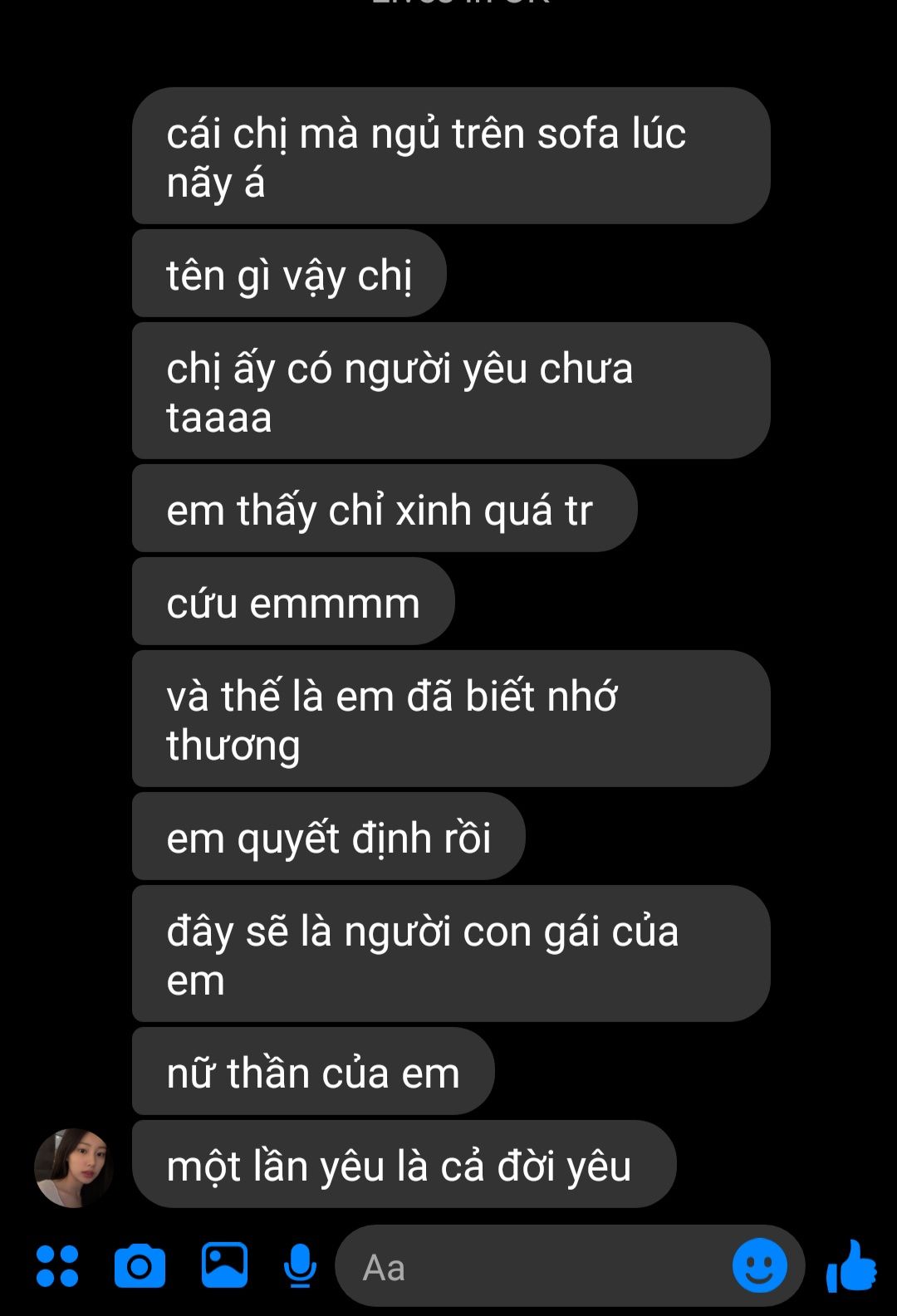Open the sender's profile picture

click(73, 1167)
